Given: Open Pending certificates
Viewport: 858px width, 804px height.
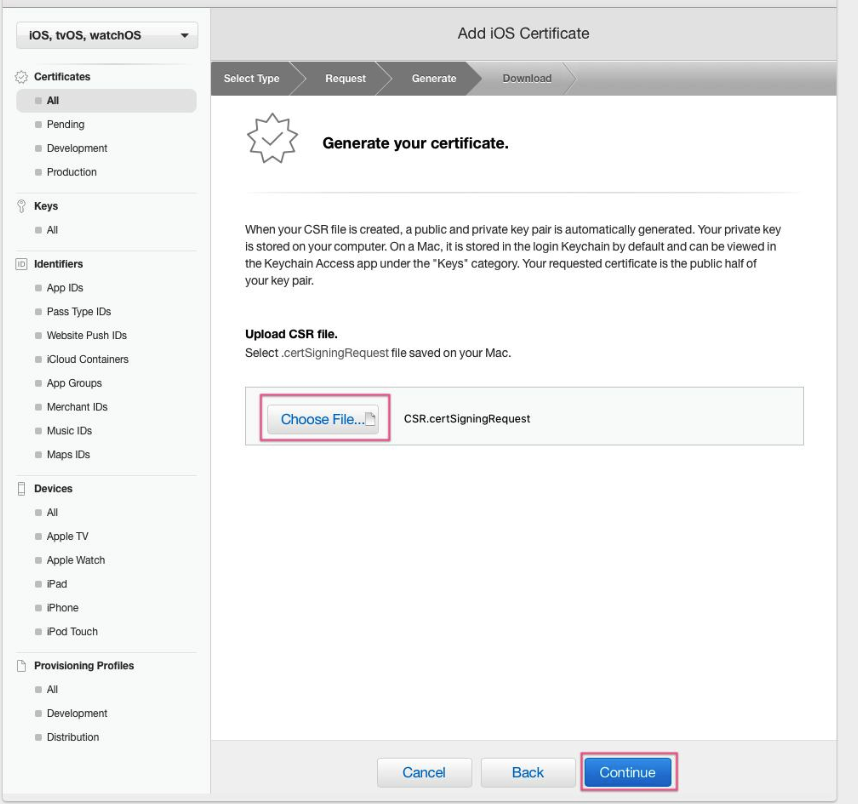Looking at the screenshot, I should tap(66, 125).
